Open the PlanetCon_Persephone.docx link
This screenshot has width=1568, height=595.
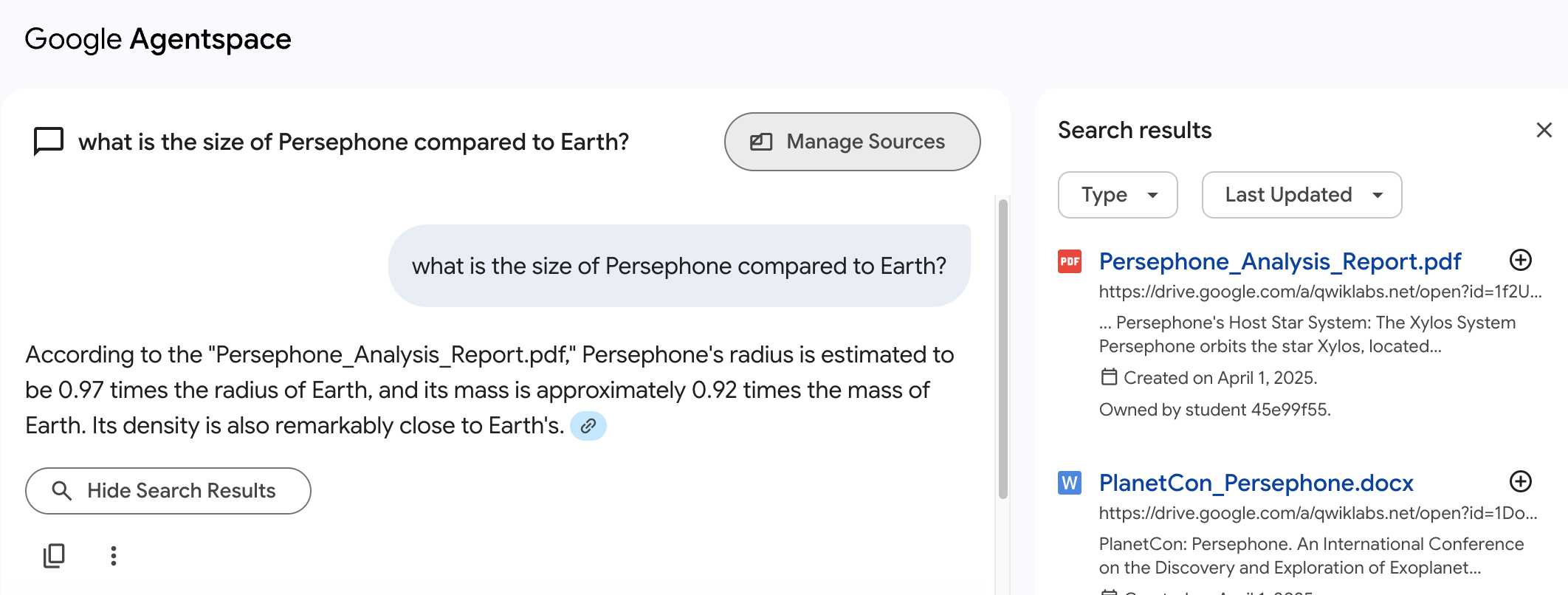coord(1256,483)
